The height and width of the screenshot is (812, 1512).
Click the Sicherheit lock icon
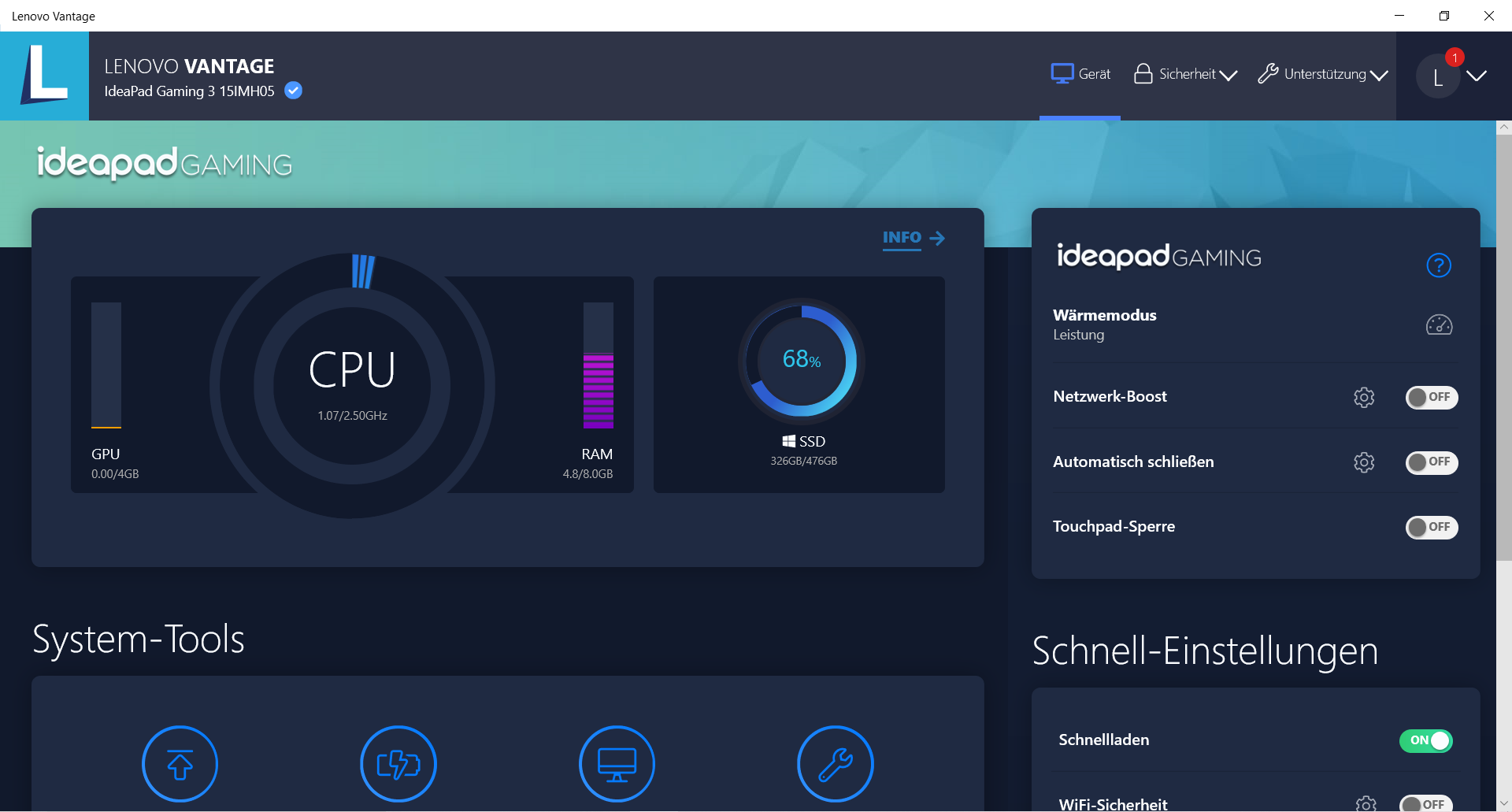coord(1143,73)
